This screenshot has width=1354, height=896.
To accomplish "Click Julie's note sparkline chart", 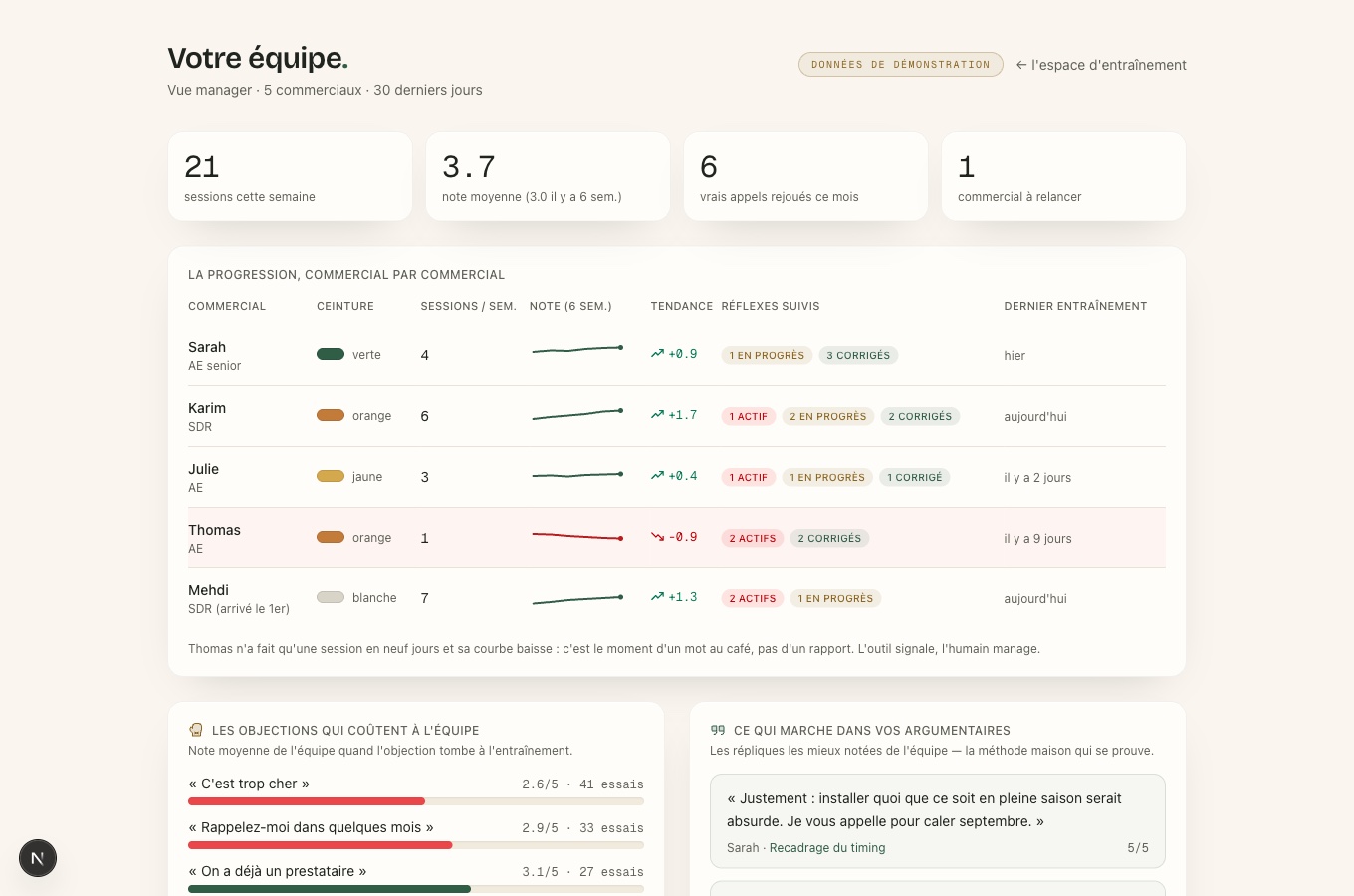I will [x=577, y=475].
